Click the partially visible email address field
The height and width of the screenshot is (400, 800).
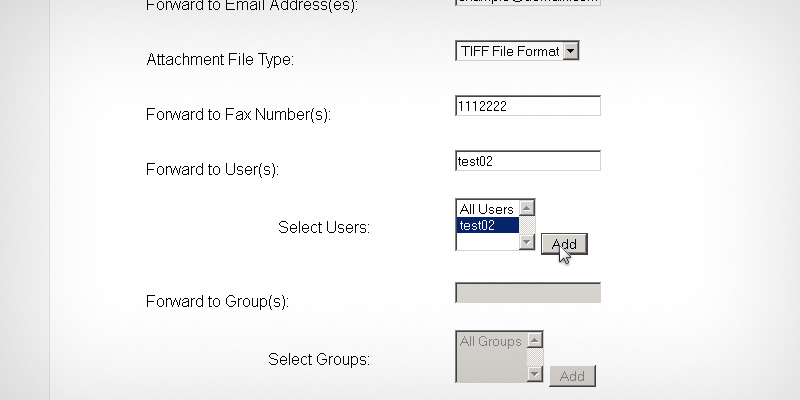pyautogui.click(x=527, y=3)
